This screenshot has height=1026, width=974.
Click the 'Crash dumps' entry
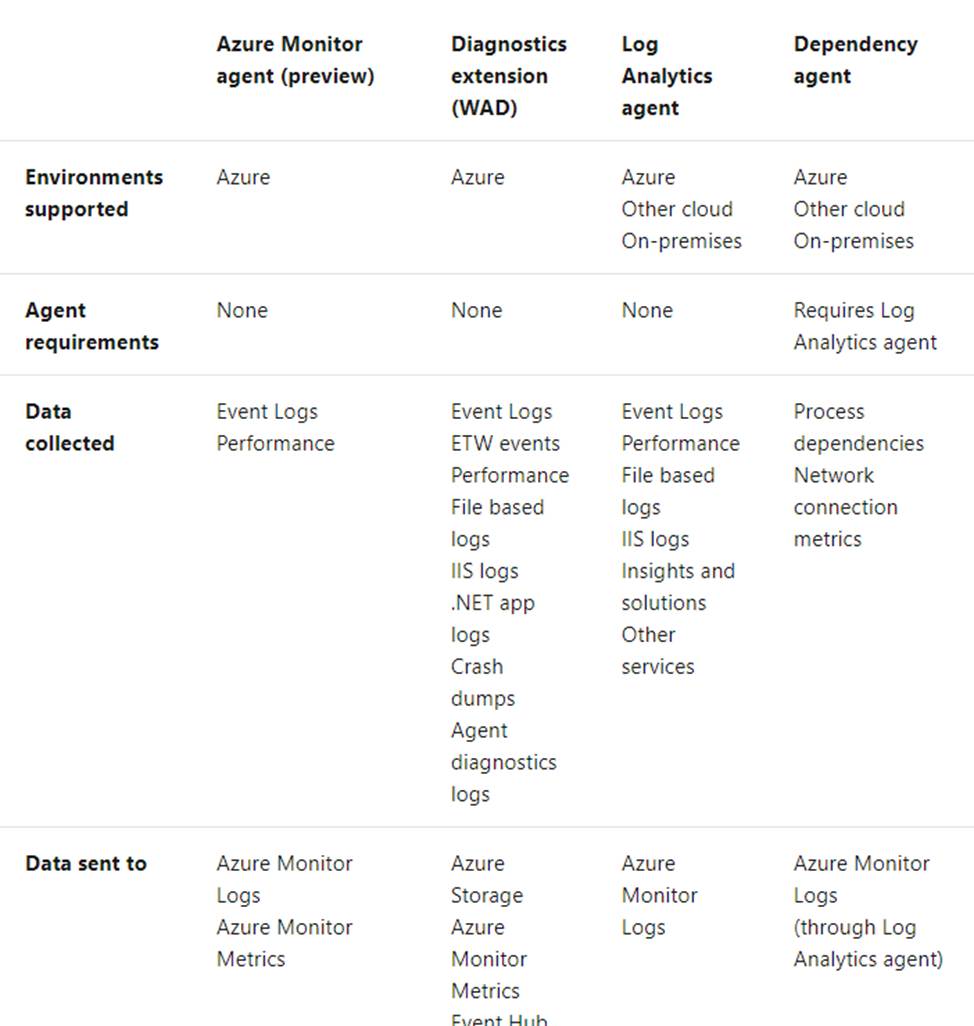pyautogui.click(x=482, y=682)
